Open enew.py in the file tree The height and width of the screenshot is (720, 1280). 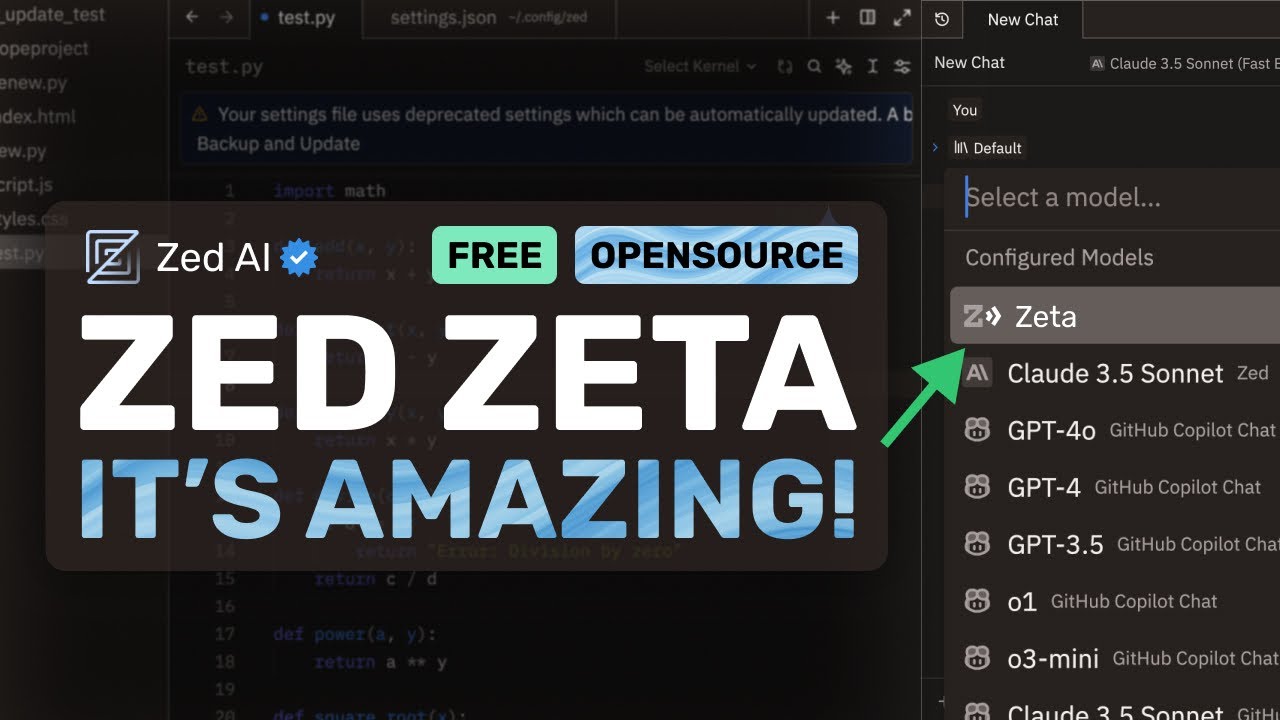tap(33, 82)
